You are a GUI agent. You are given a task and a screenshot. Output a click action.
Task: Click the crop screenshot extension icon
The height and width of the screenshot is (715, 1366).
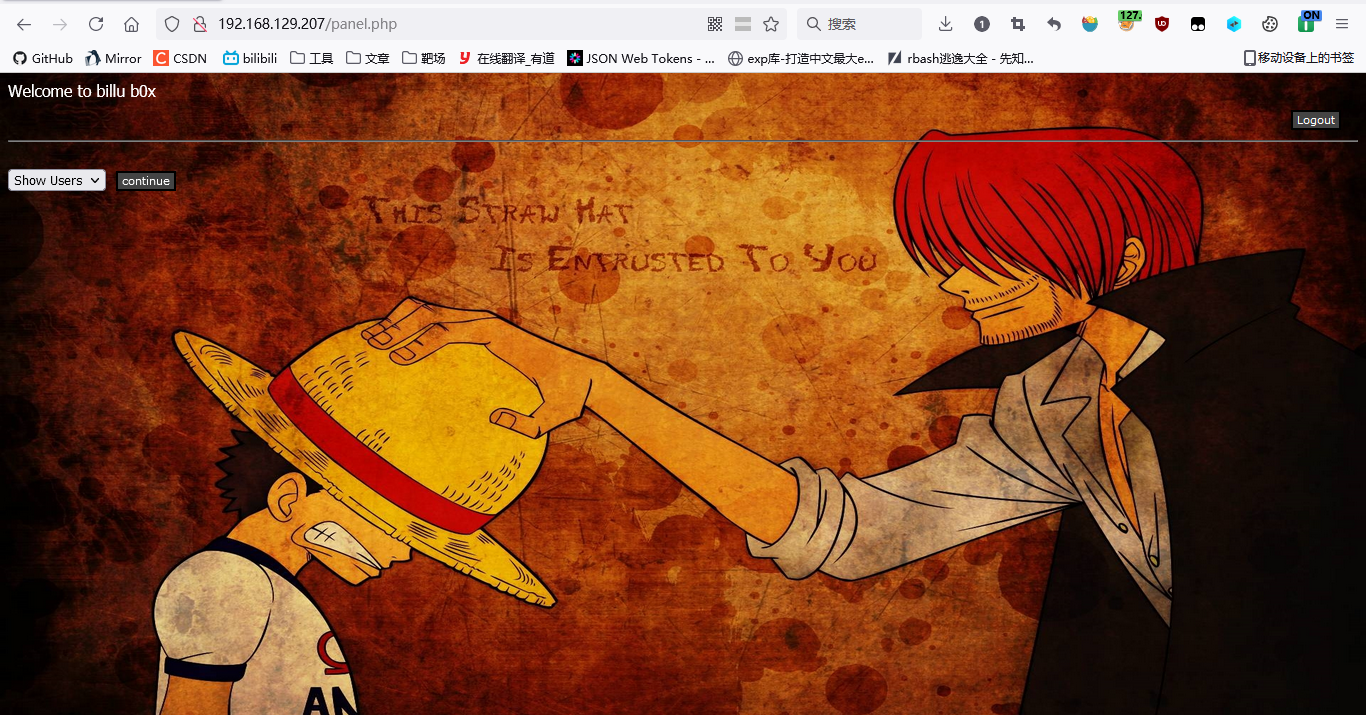1018,24
